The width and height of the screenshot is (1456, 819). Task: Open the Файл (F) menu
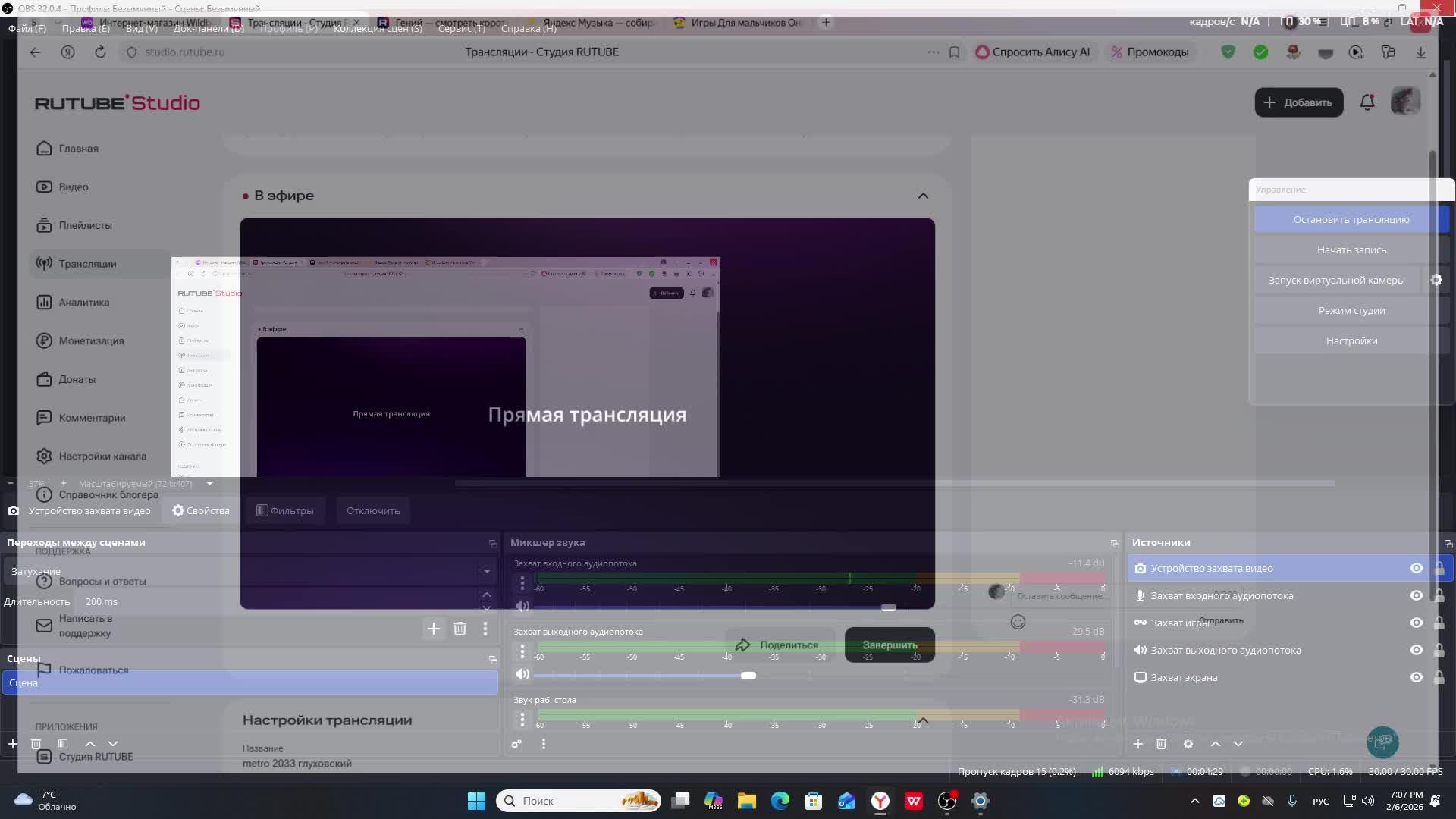[27, 28]
